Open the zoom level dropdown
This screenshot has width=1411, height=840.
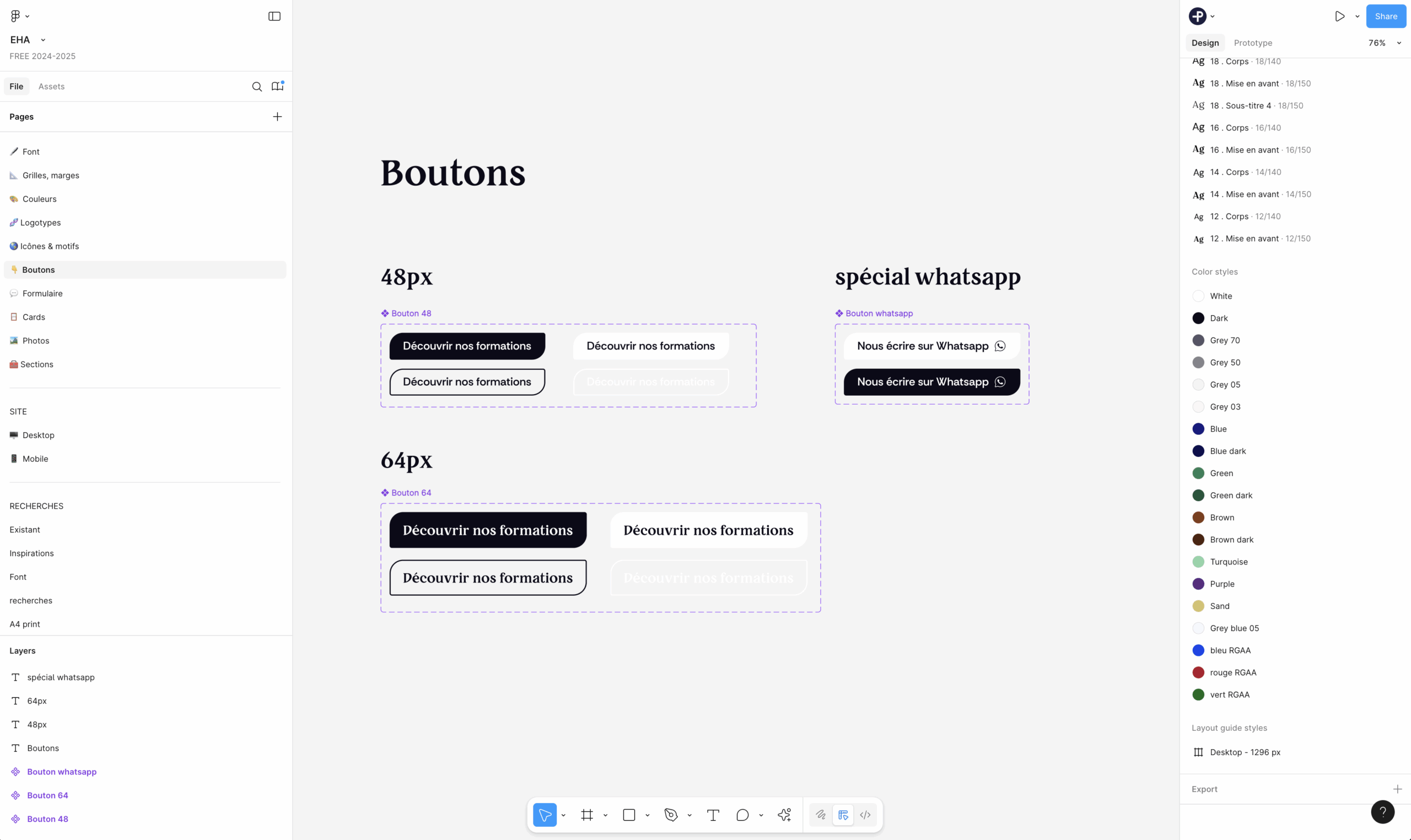click(x=1385, y=43)
